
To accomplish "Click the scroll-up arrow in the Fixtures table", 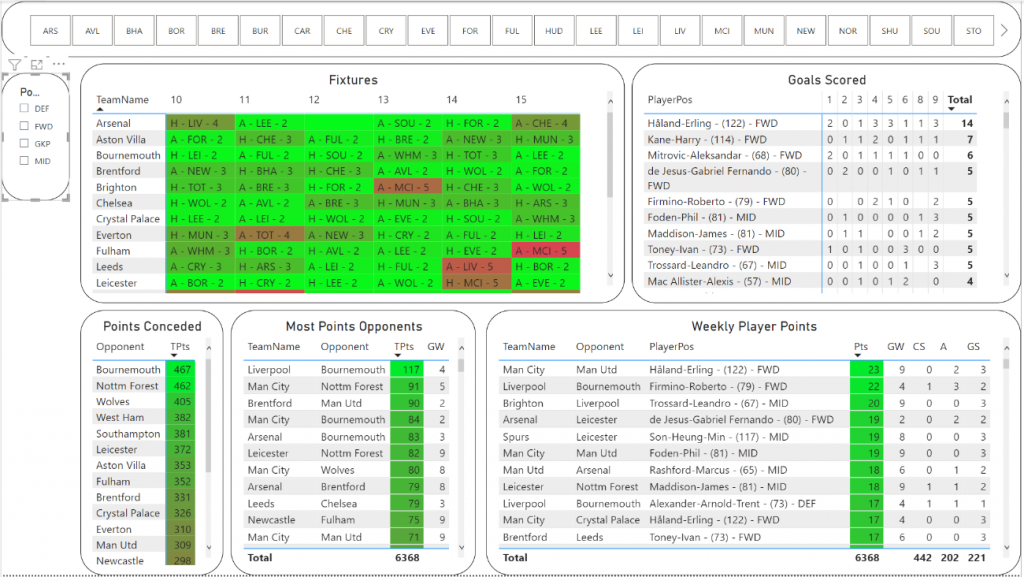I will point(609,100).
